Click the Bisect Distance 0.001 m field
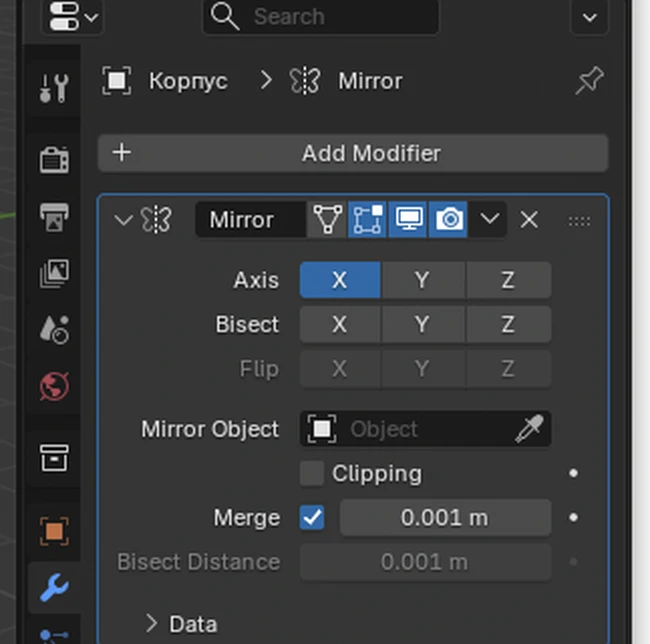The height and width of the screenshot is (644, 650). point(425,562)
